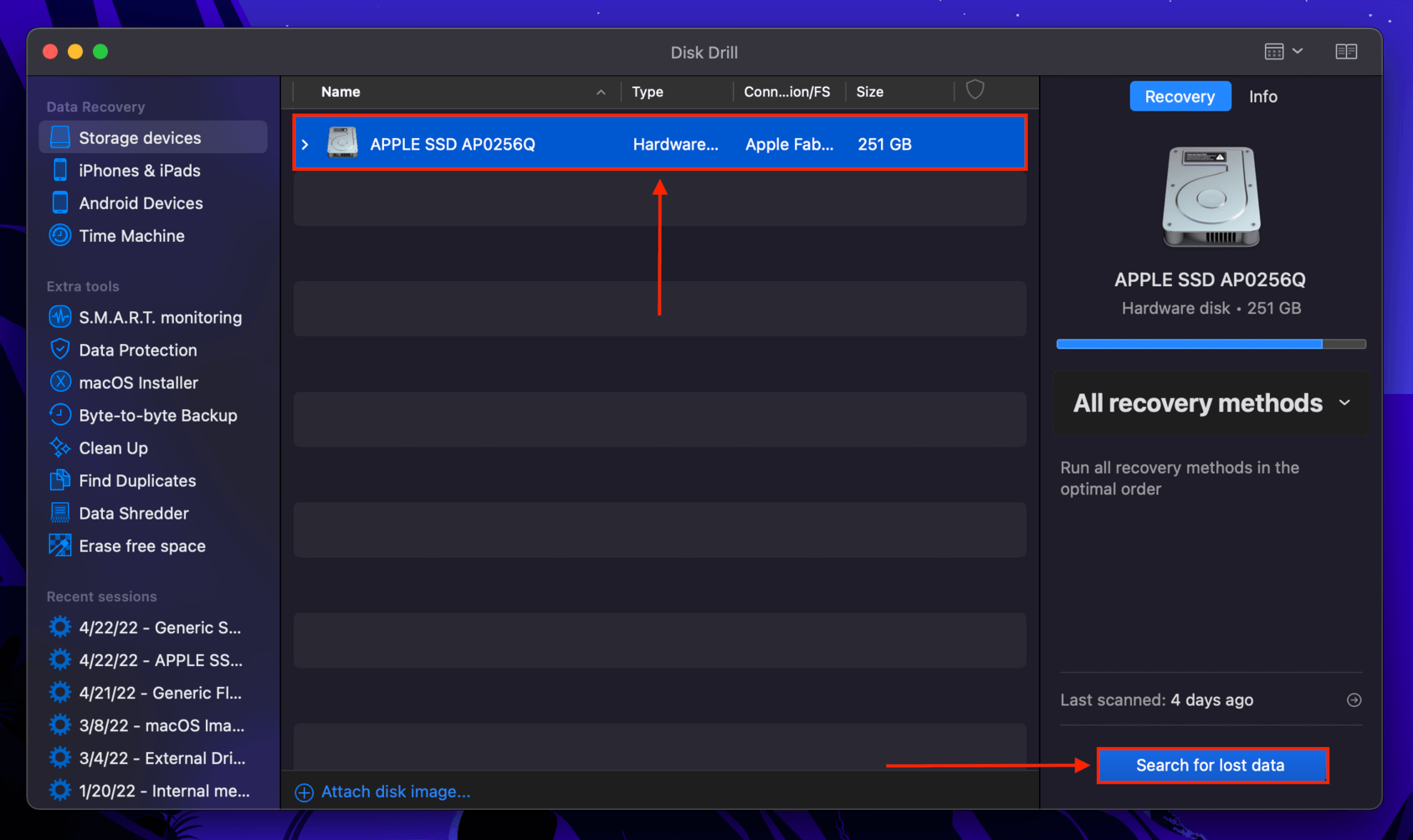The image size is (1413, 840).
Task: Click the Find Duplicates icon
Action: tap(60, 479)
